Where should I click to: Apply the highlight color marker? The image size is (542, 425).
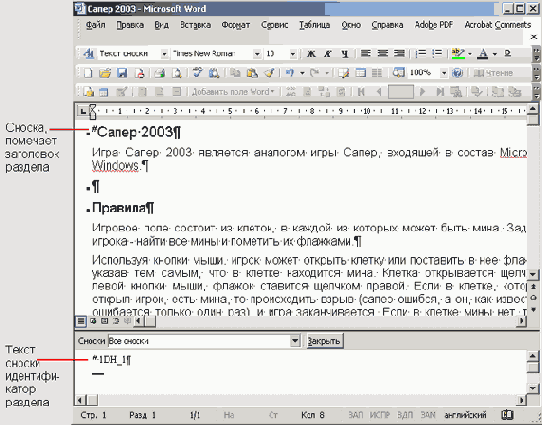pos(458,54)
